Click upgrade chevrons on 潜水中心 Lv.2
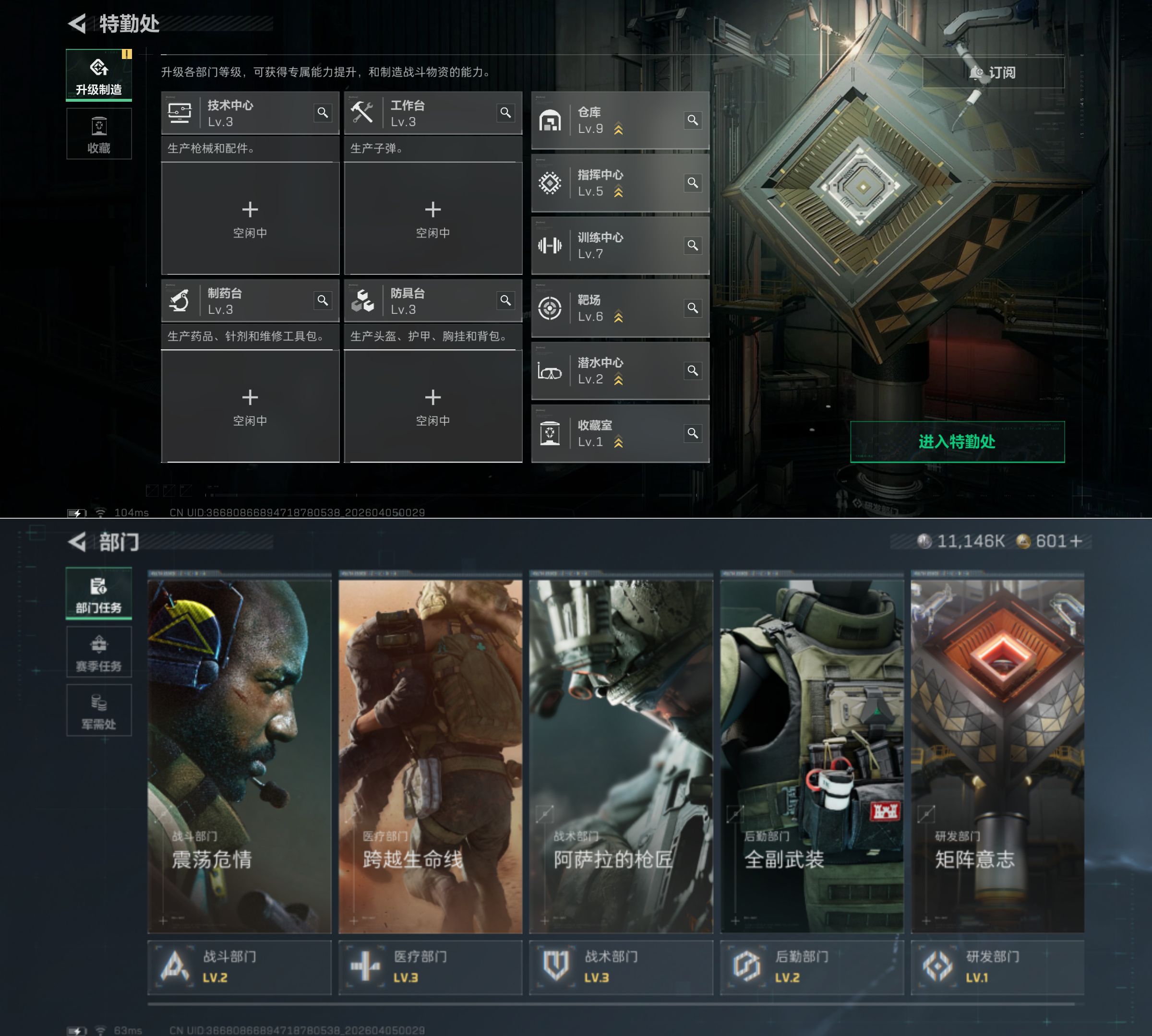The height and width of the screenshot is (1036, 1152). coord(618,380)
